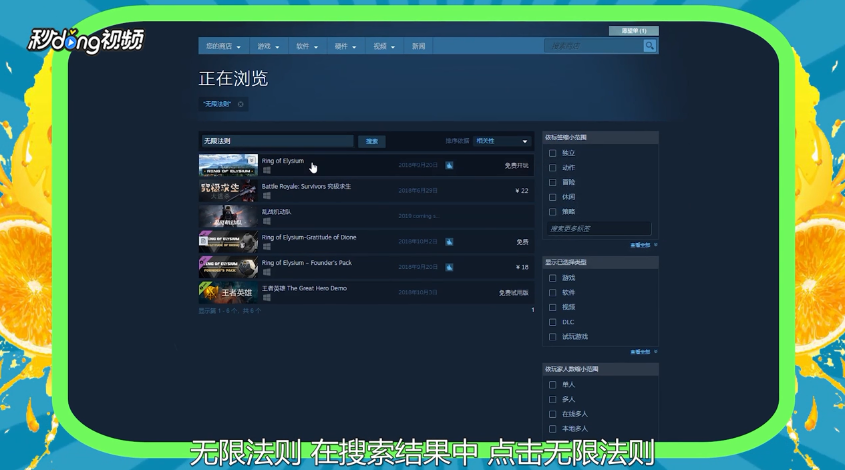Click the review icon on Founder's Pack row
845x470 pixels.
(449, 267)
